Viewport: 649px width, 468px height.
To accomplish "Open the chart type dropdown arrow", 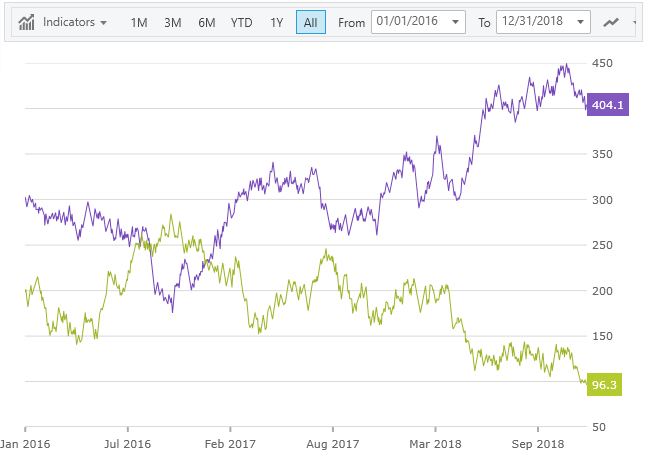I will (634, 22).
